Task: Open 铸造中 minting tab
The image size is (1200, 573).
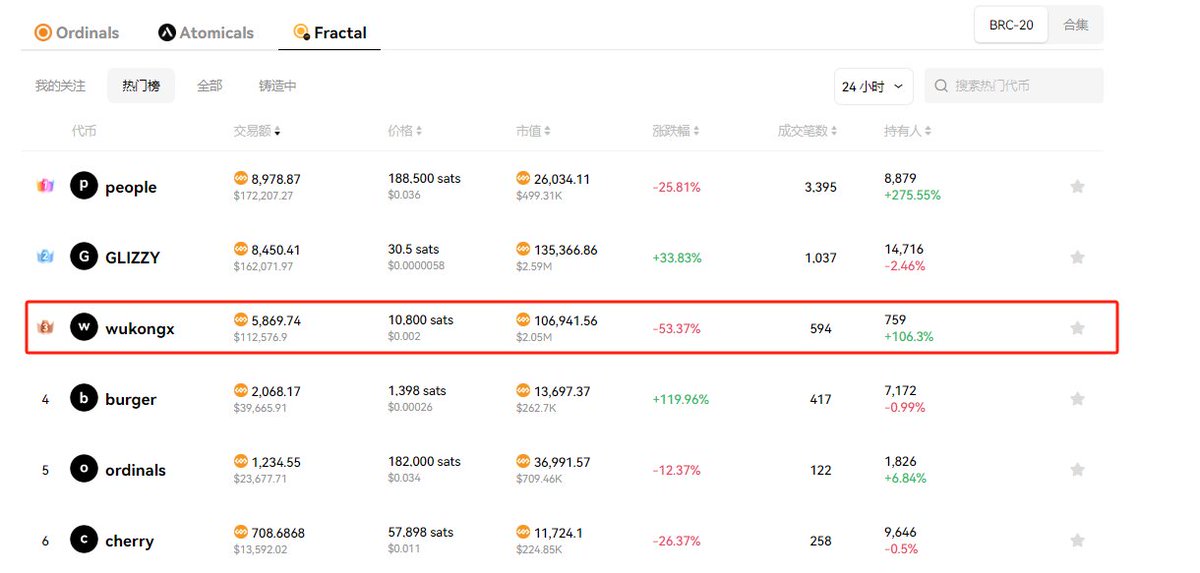Action: click(277, 86)
